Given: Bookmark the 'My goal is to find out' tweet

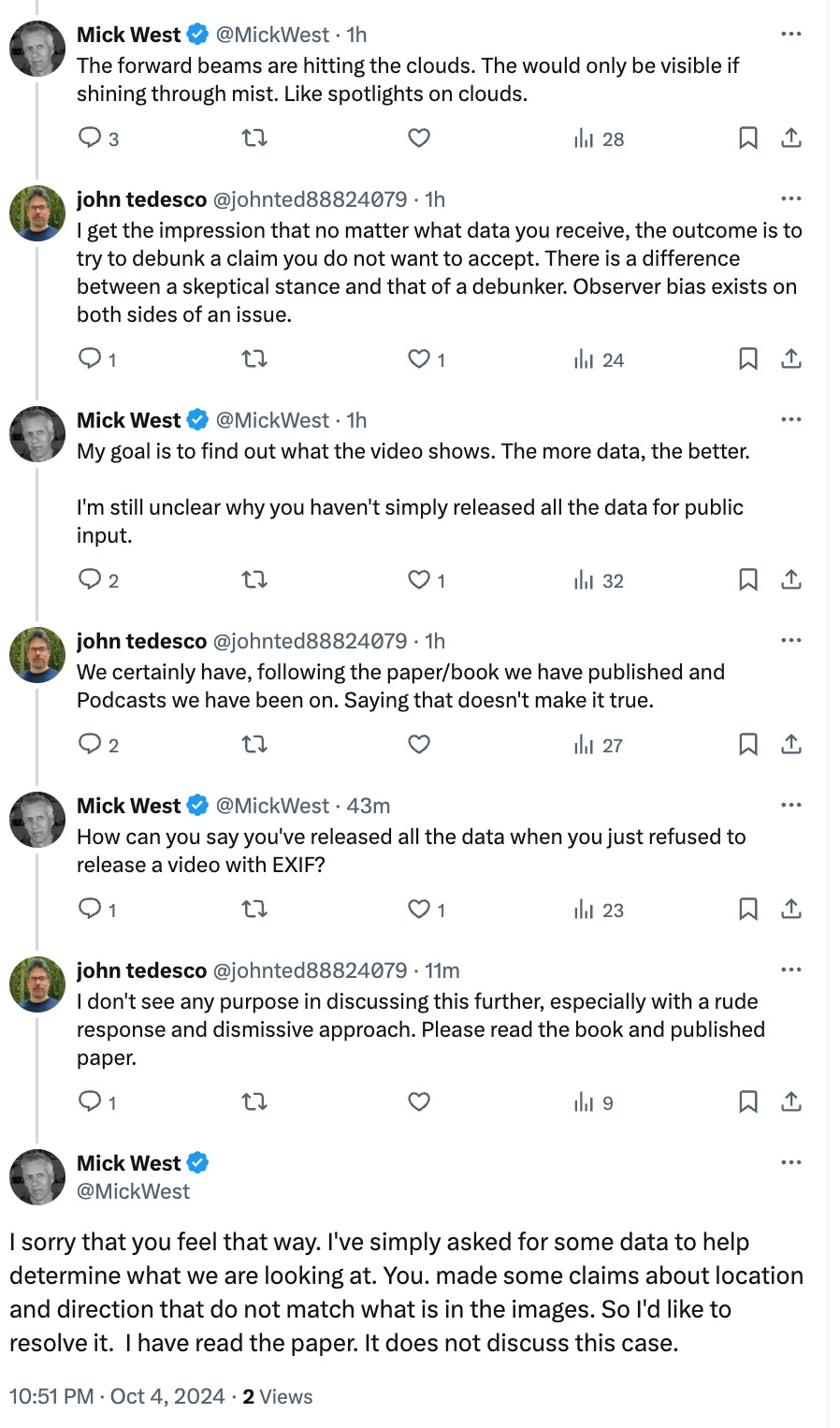Looking at the screenshot, I should click(x=747, y=580).
